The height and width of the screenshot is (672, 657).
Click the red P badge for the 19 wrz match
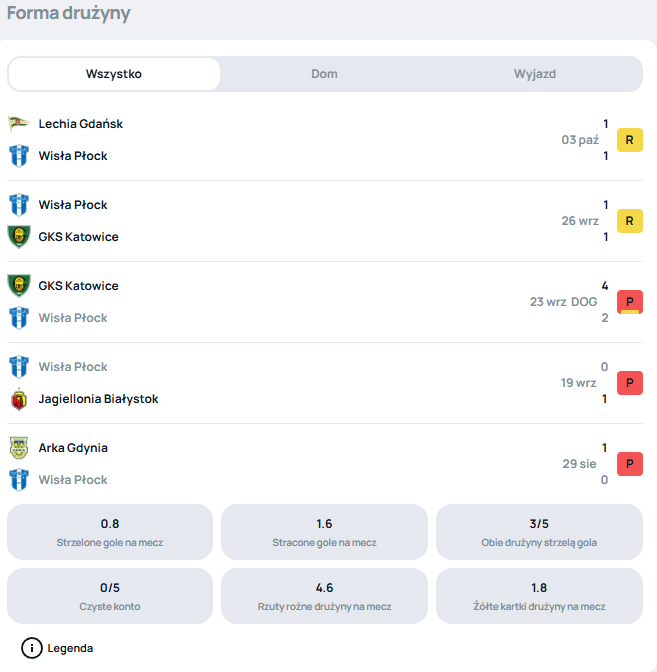click(x=629, y=383)
